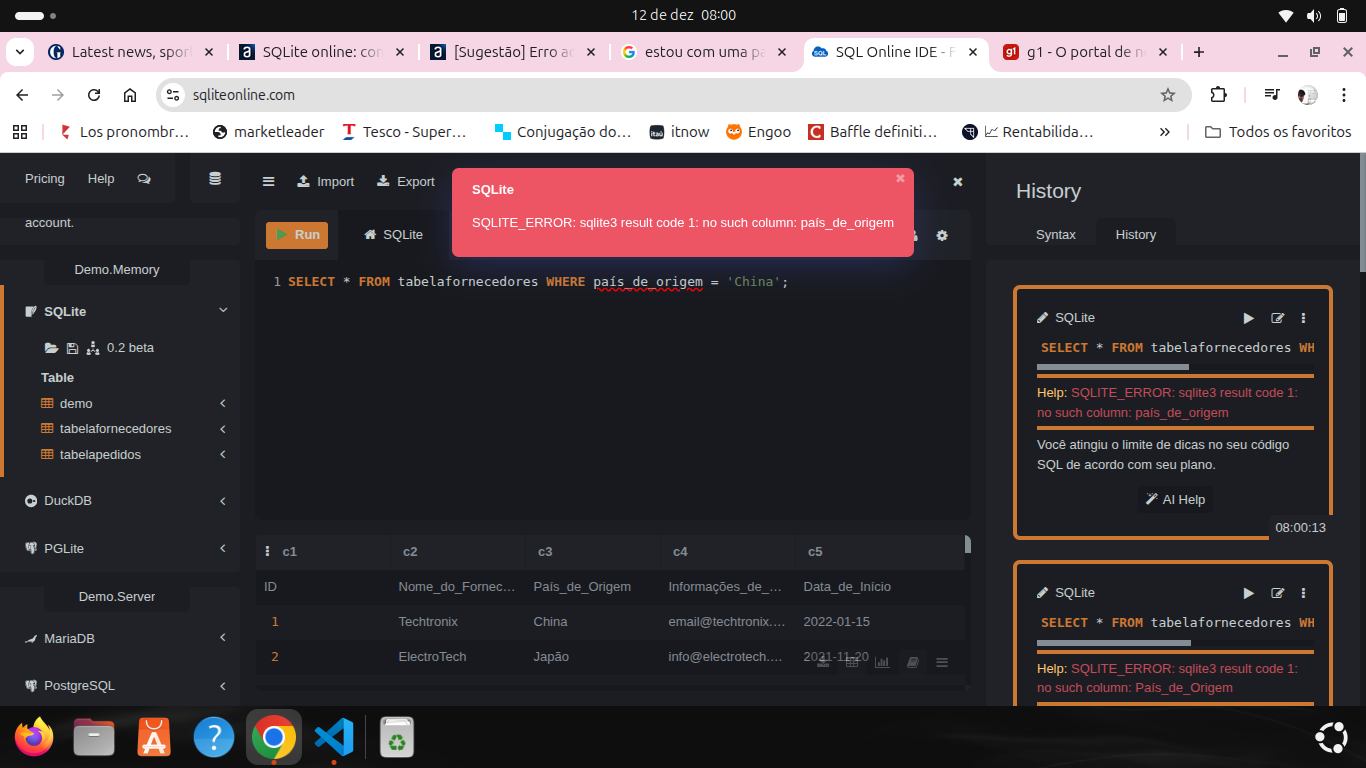
Task: Open VS Code from the dock
Action: pos(334,738)
